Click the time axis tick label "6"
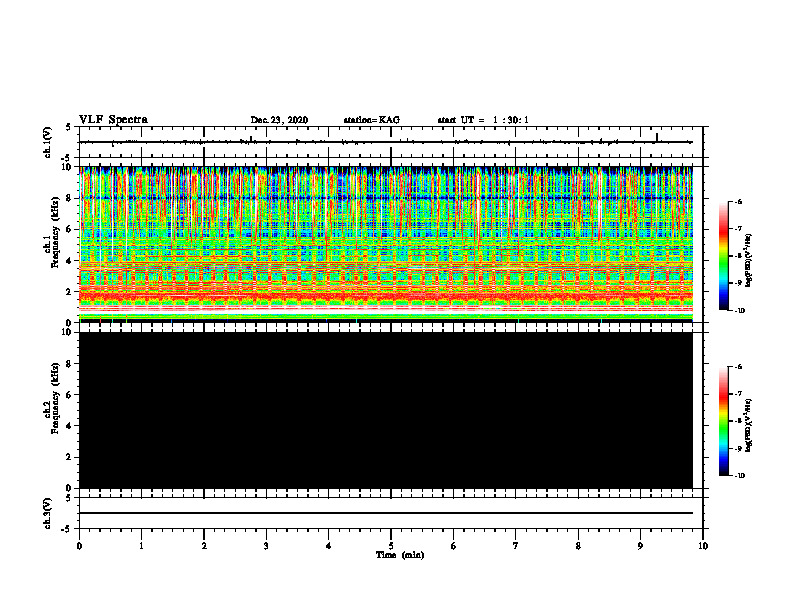This screenshot has width=792, height=612. coord(453,546)
